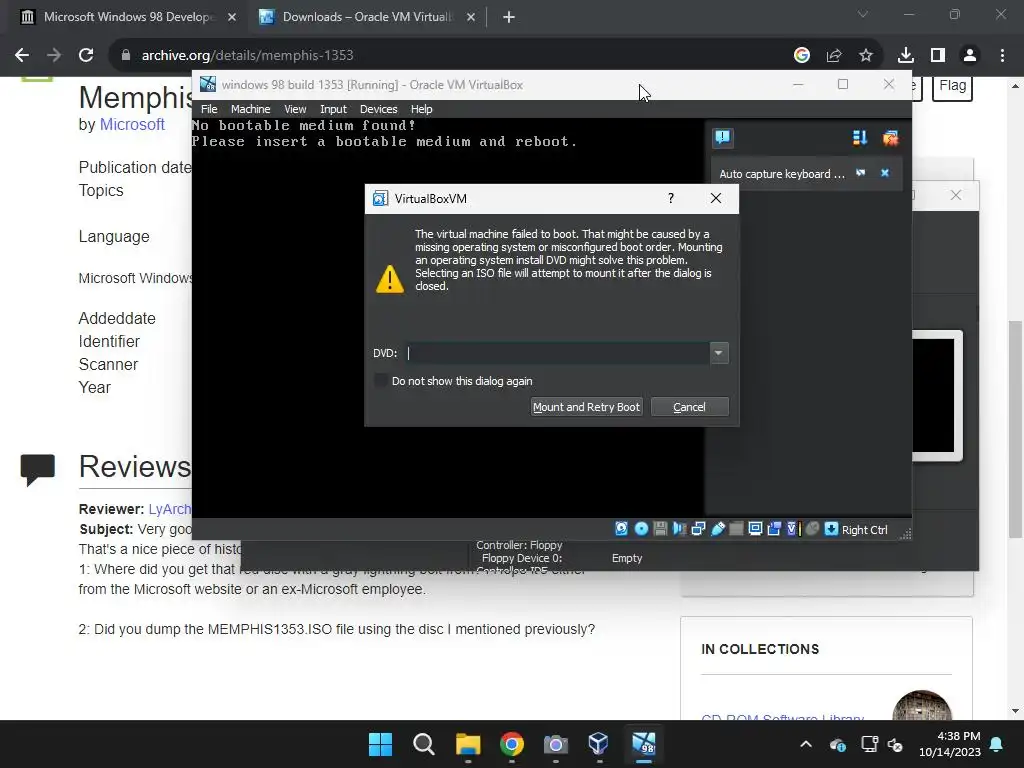Bookmark this page with the star icon
This screenshot has height=768, width=1024.
tap(865, 56)
